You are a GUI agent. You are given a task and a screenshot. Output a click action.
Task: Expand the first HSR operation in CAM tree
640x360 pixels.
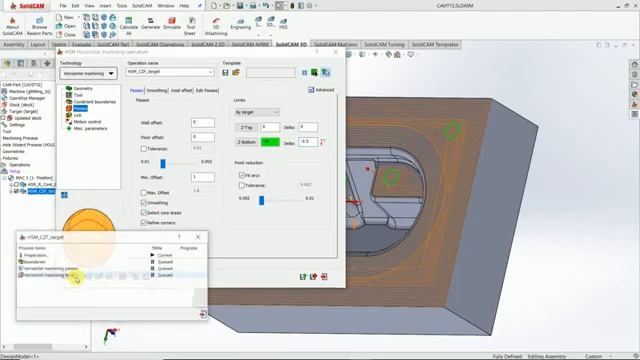[x=11, y=184]
